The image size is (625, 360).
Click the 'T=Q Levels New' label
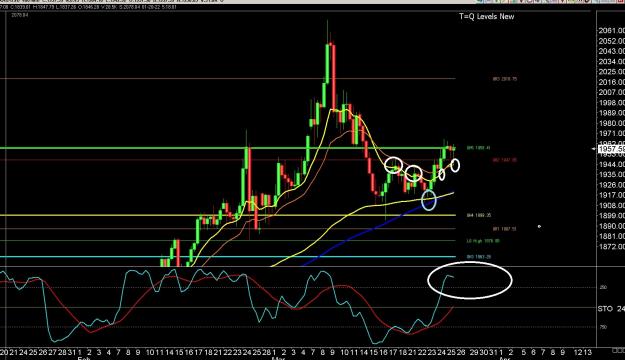click(x=487, y=16)
